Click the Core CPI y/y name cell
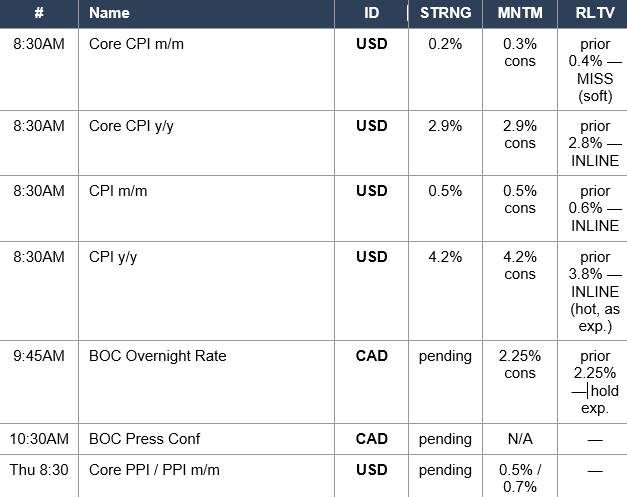 click(x=206, y=143)
